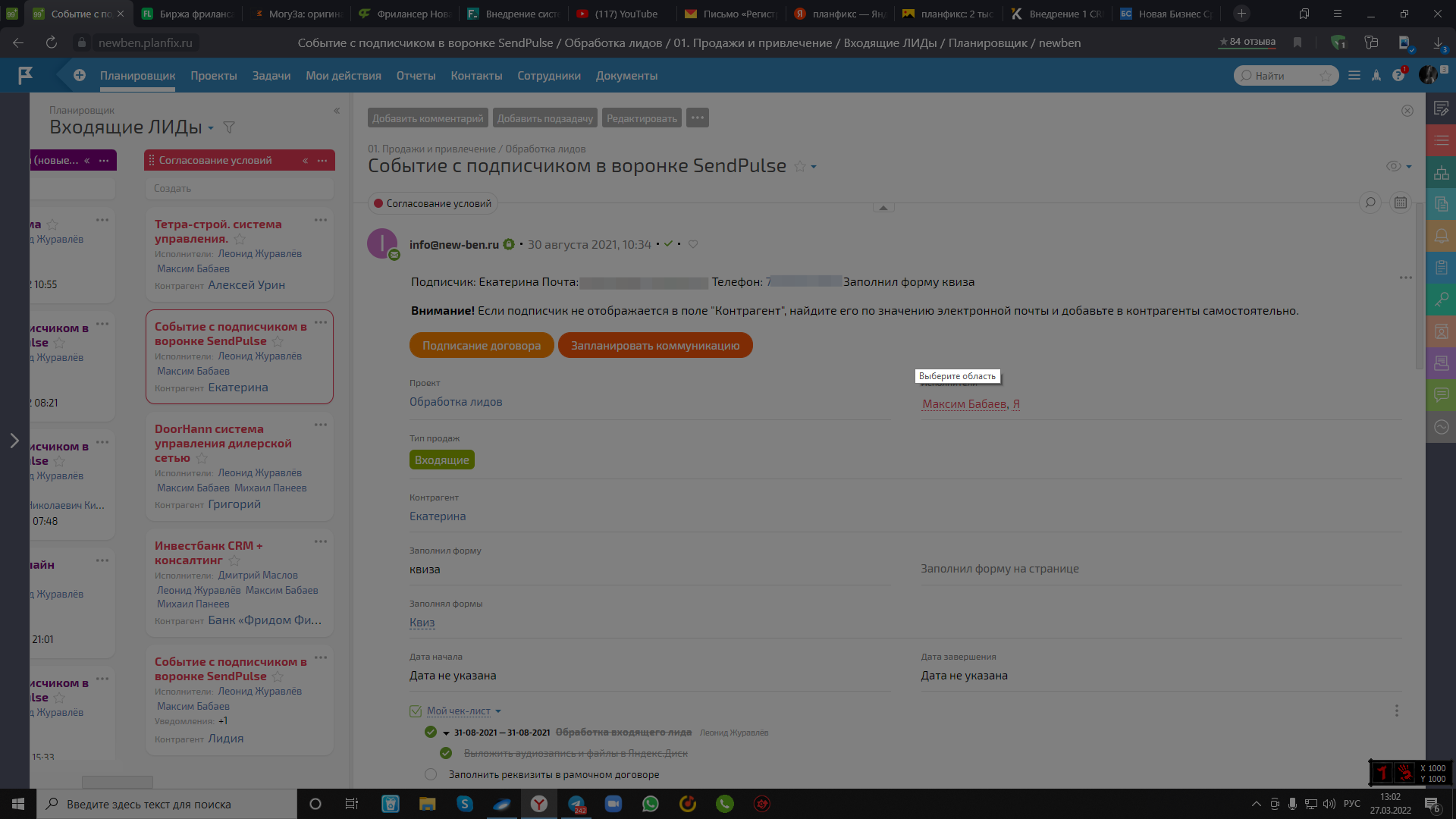
Task: Open calendar icon beside feed search
Action: [1401, 202]
